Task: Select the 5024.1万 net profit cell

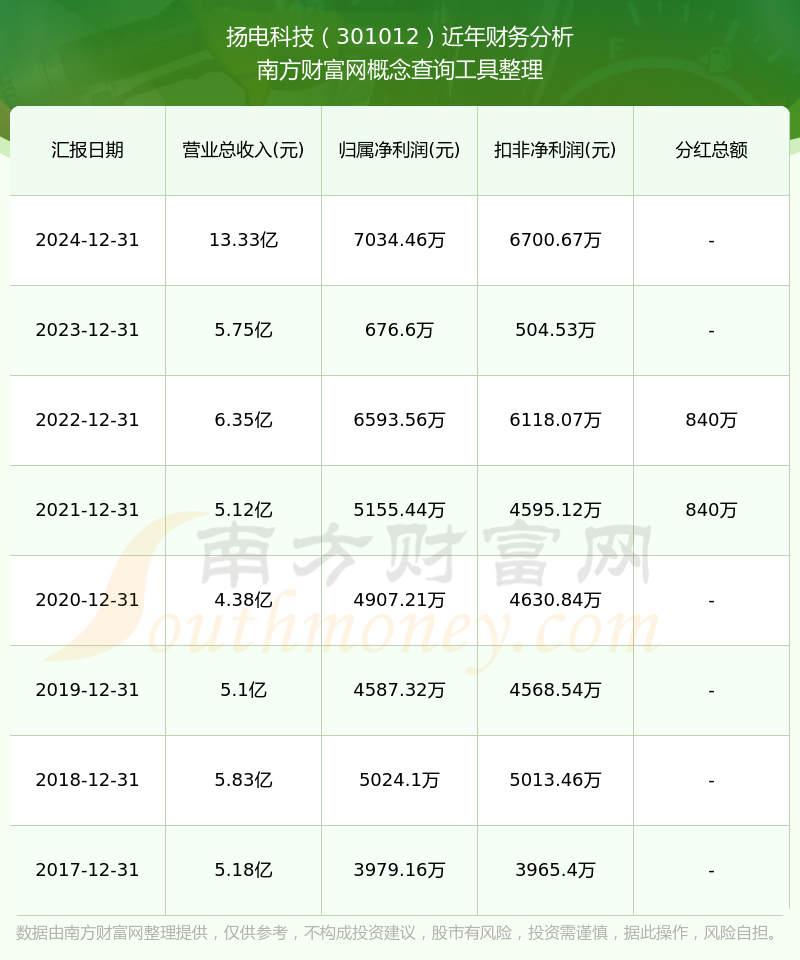Action: coord(399,780)
